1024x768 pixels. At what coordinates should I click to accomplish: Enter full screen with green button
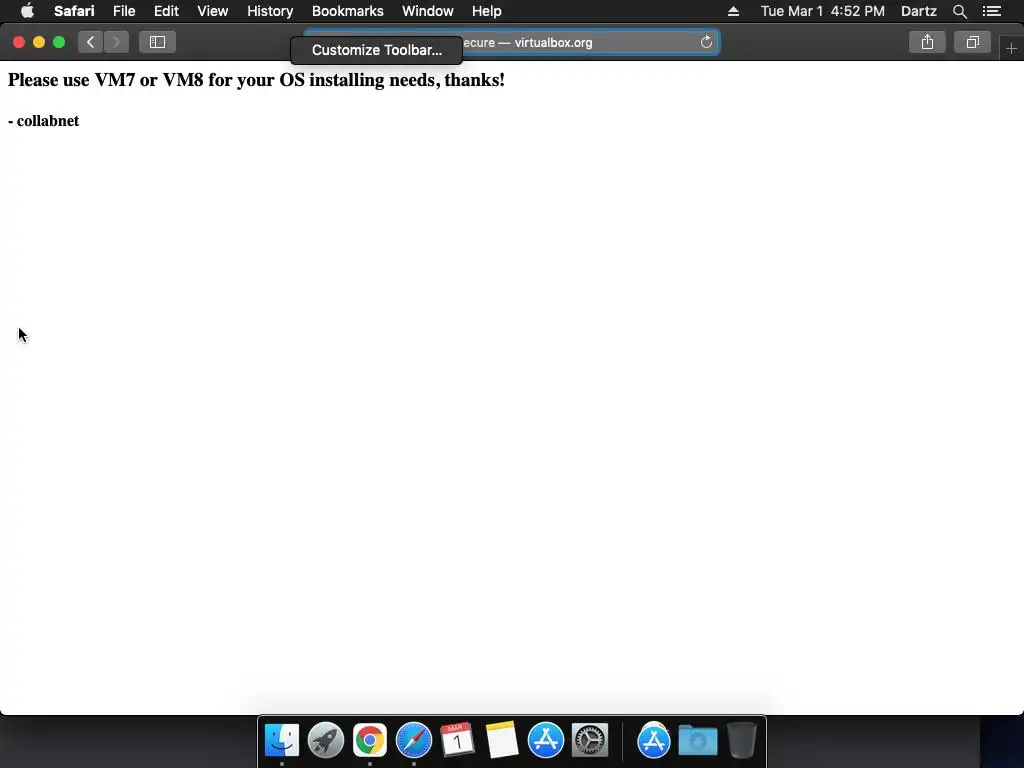[x=59, y=42]
